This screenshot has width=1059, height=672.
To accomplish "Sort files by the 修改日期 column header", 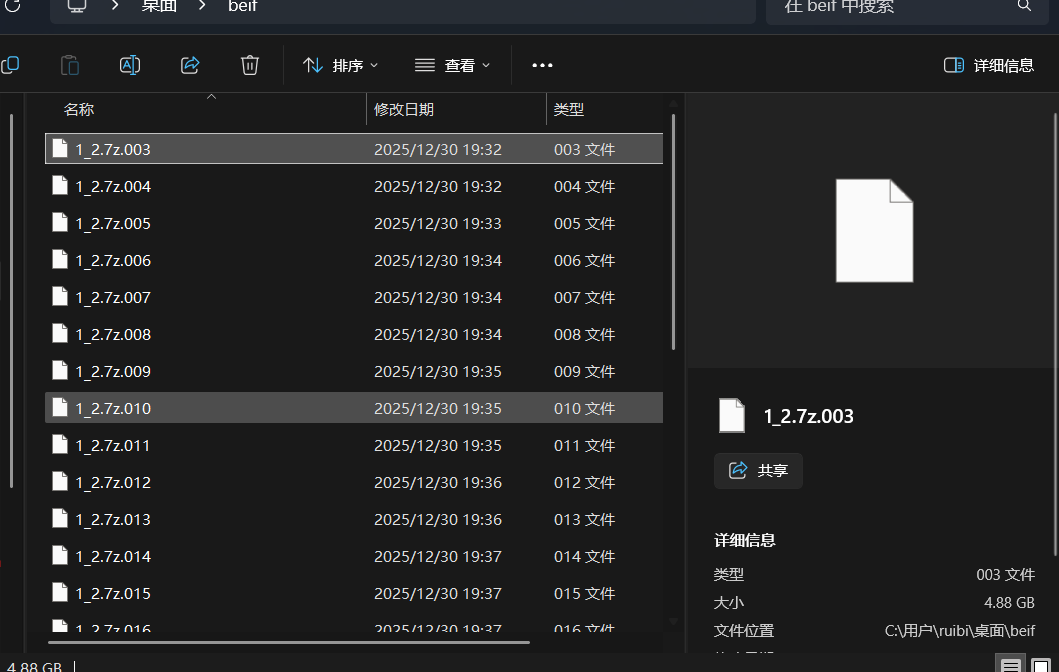I will coord(404,110).
